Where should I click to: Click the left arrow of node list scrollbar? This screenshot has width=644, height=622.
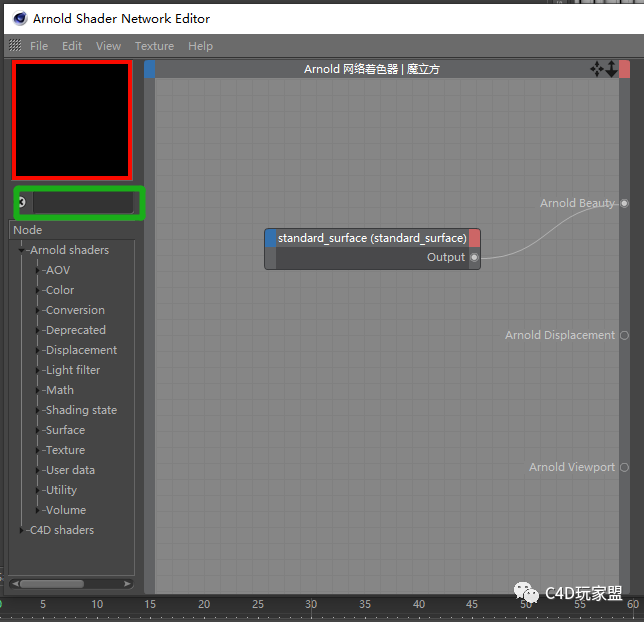pyautogui.click(x=15, y=584)
